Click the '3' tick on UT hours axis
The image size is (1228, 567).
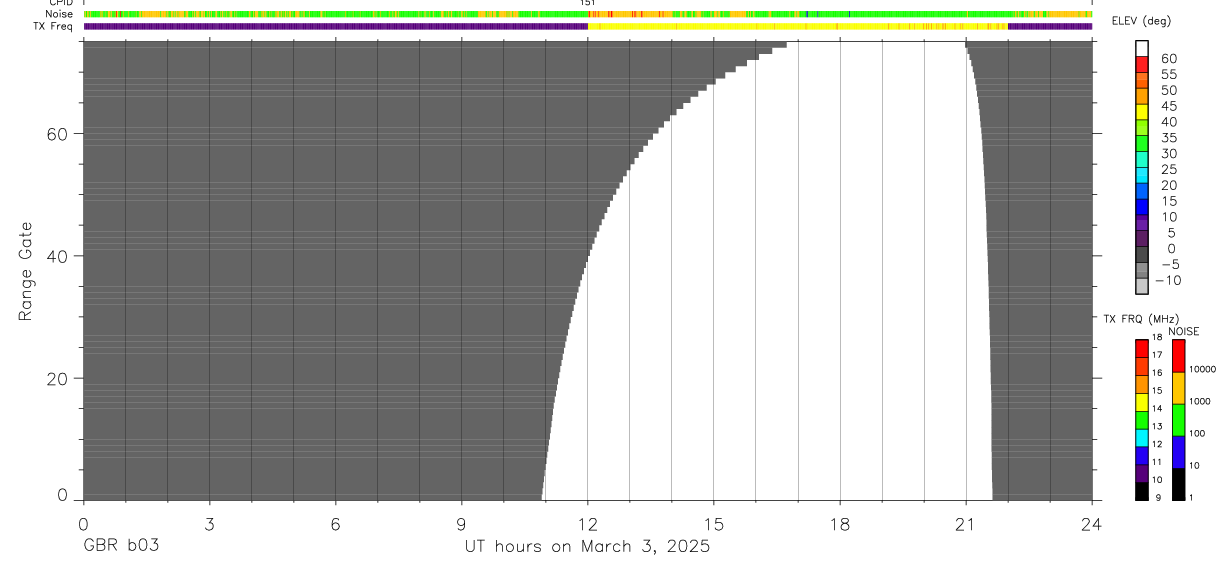tap(209, 524)
